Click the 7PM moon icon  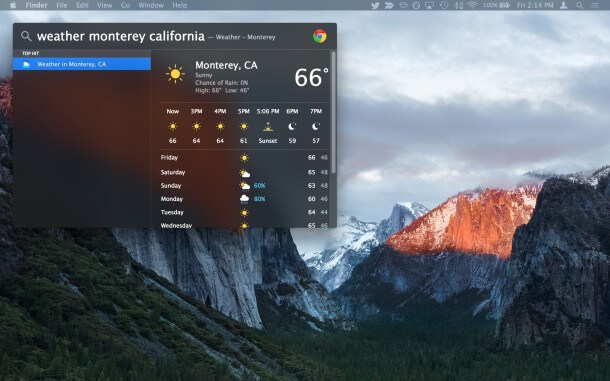[316, 126]
